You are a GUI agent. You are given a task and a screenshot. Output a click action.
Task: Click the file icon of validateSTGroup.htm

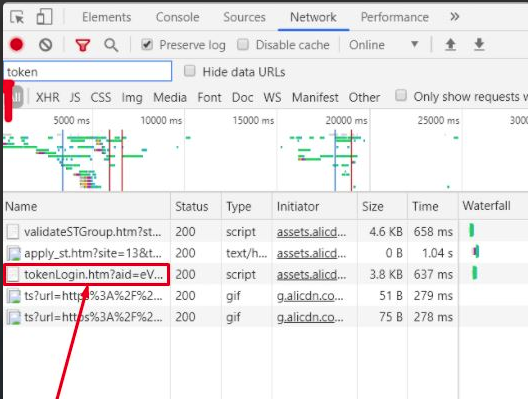13,232
